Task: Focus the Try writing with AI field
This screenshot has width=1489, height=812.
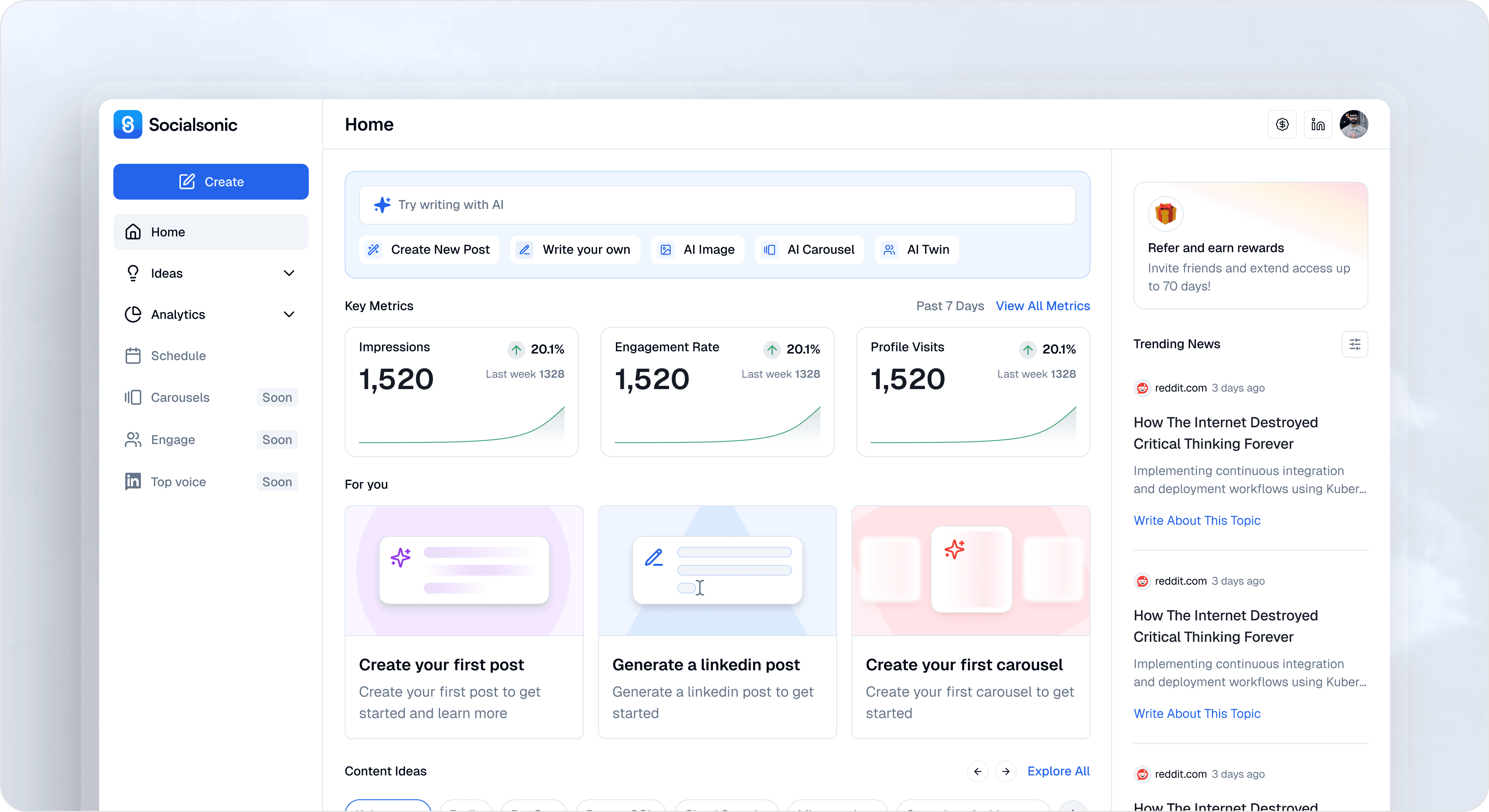Action: pyautogui.click(x=717, y=205)
